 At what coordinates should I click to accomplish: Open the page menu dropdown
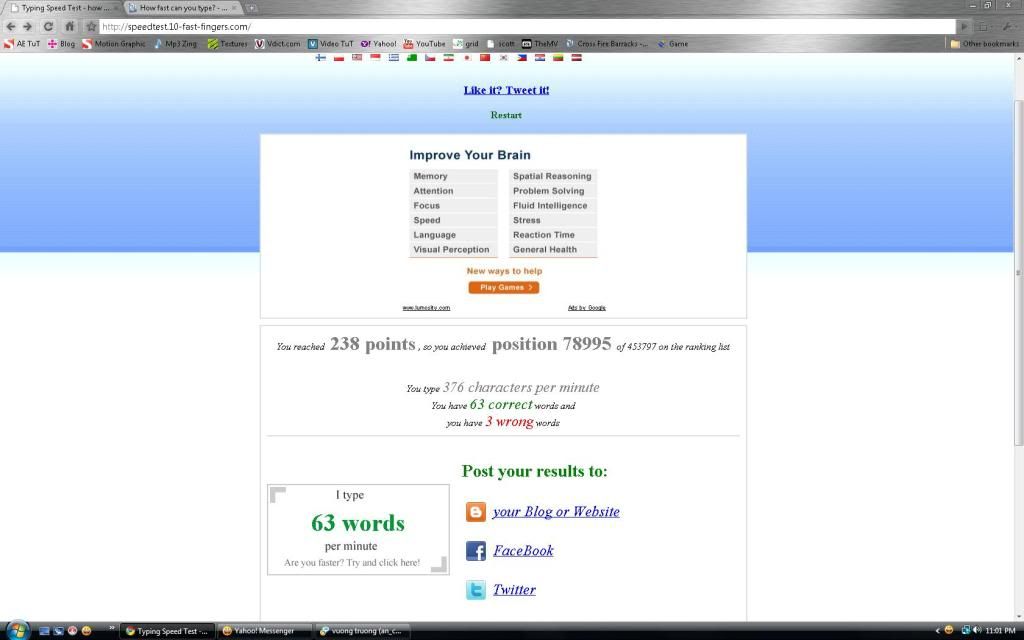click(984, 27)
